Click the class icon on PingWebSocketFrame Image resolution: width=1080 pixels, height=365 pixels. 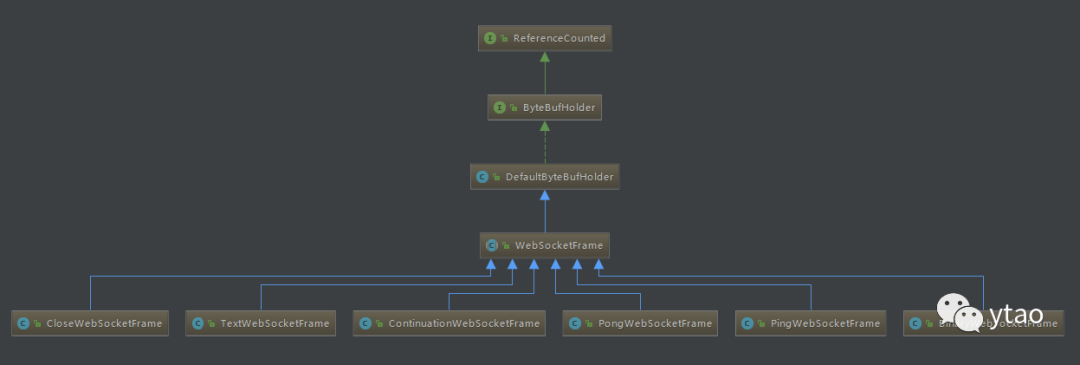pyautogui.click(x=748, y=323)
